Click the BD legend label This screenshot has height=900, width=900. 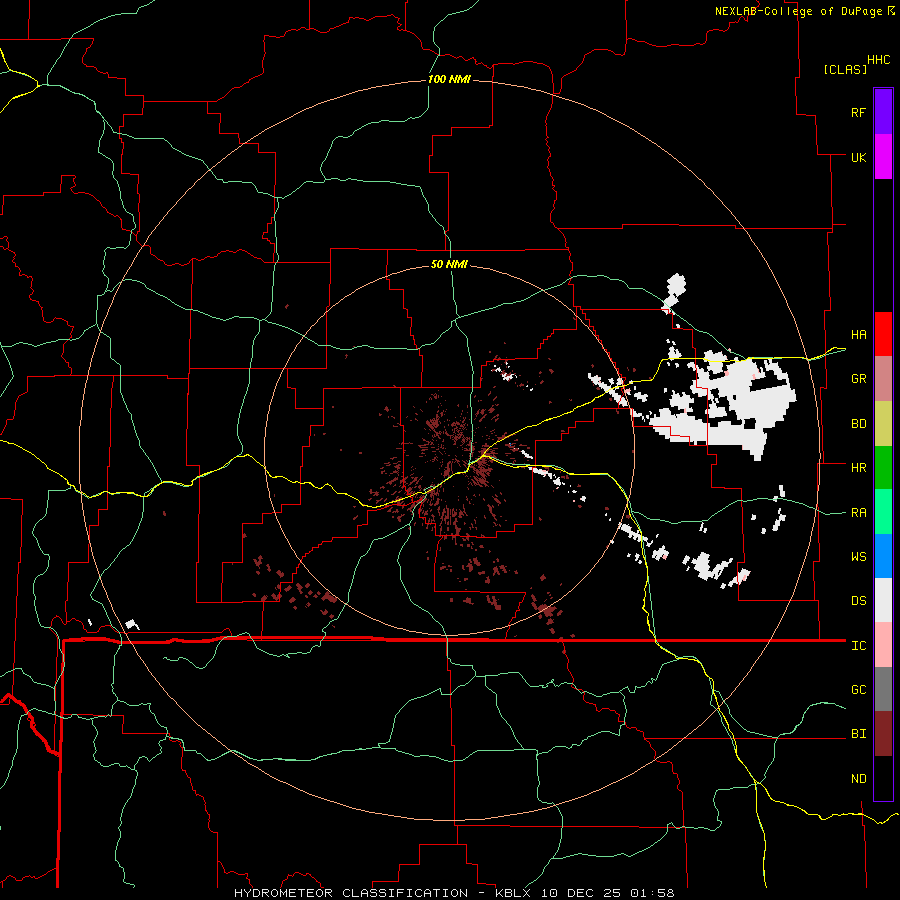(x=858, y=424)
